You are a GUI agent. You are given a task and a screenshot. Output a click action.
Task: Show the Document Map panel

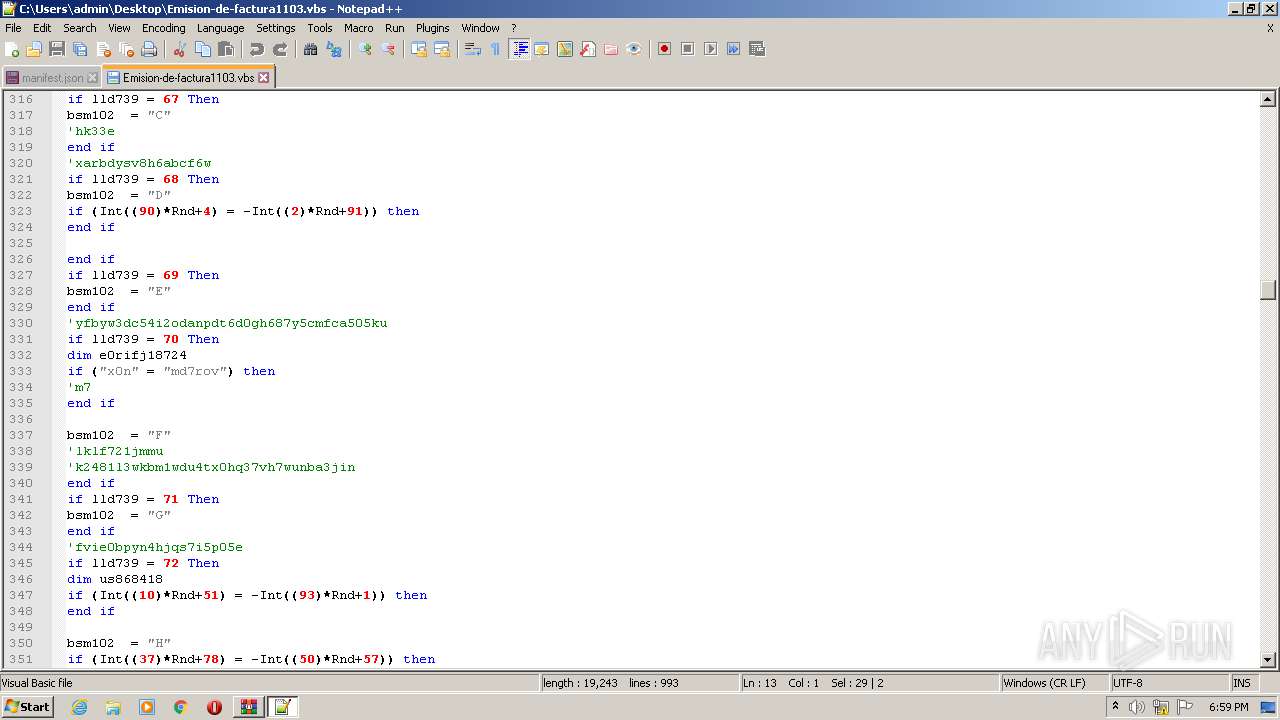[x=564, y=49]
